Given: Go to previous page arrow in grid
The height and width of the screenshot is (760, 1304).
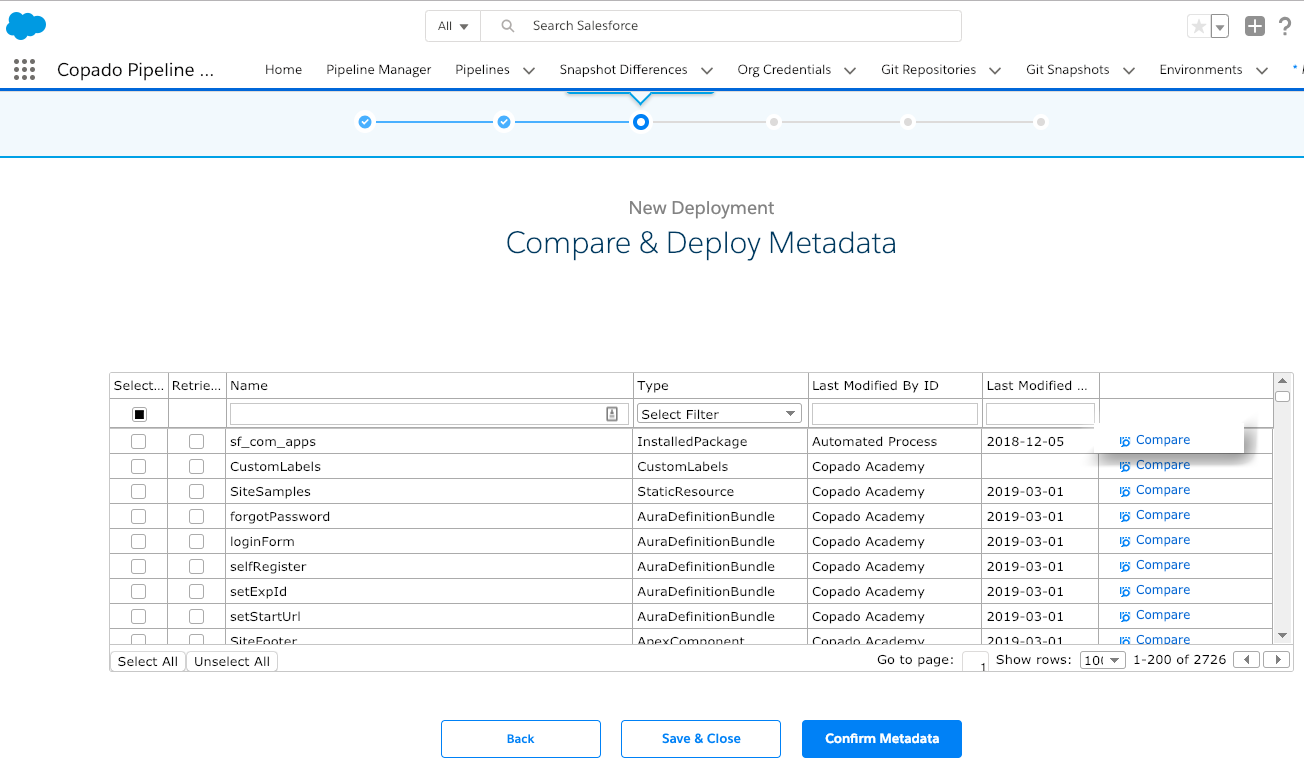Looking at the screenshot, I should pyautogui.click(x=1246, y=660).
